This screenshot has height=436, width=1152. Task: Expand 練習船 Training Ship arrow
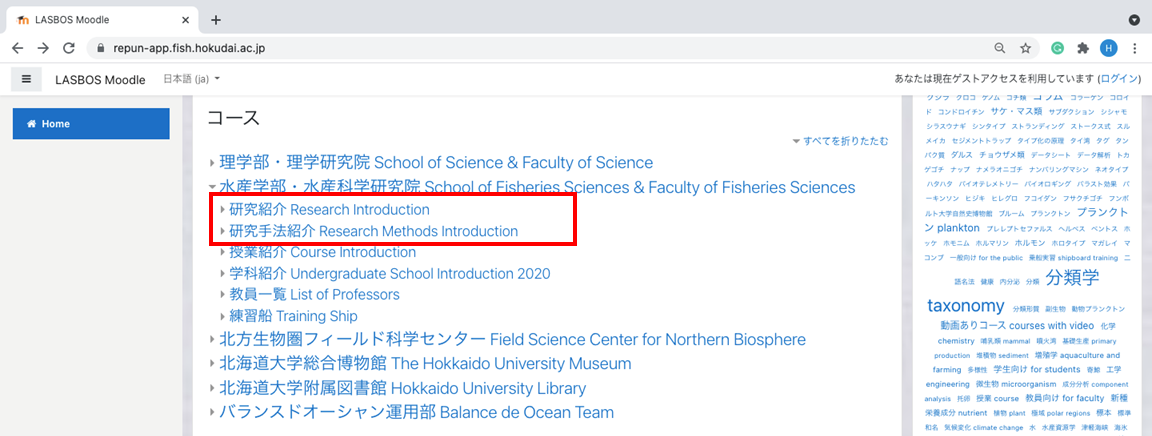[223, 316]
